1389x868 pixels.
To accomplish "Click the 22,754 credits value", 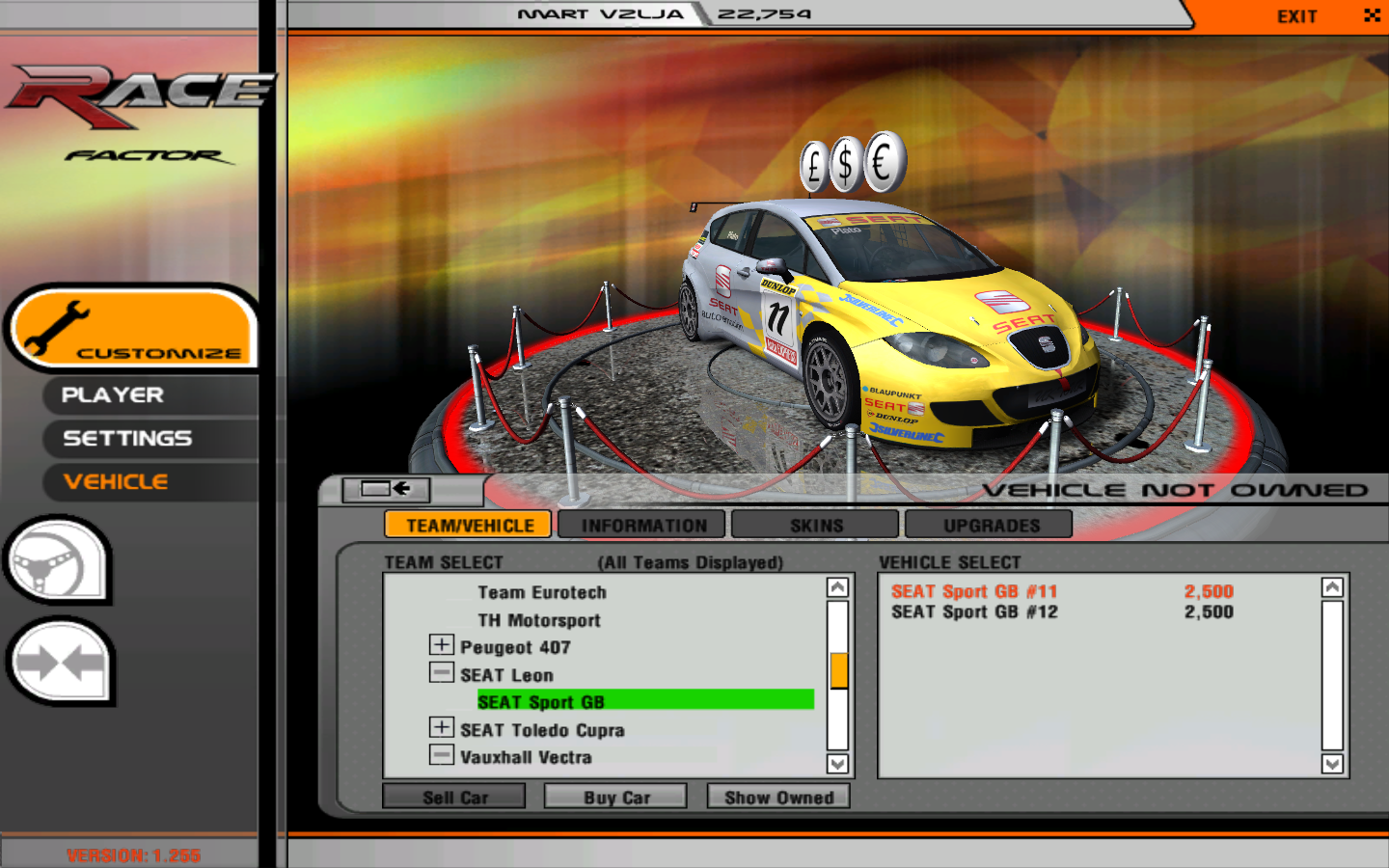I will click(x=764, y=14).
